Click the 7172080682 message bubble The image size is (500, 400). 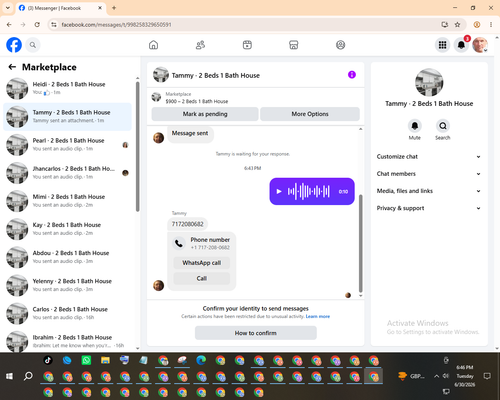[x=187, y=224]
